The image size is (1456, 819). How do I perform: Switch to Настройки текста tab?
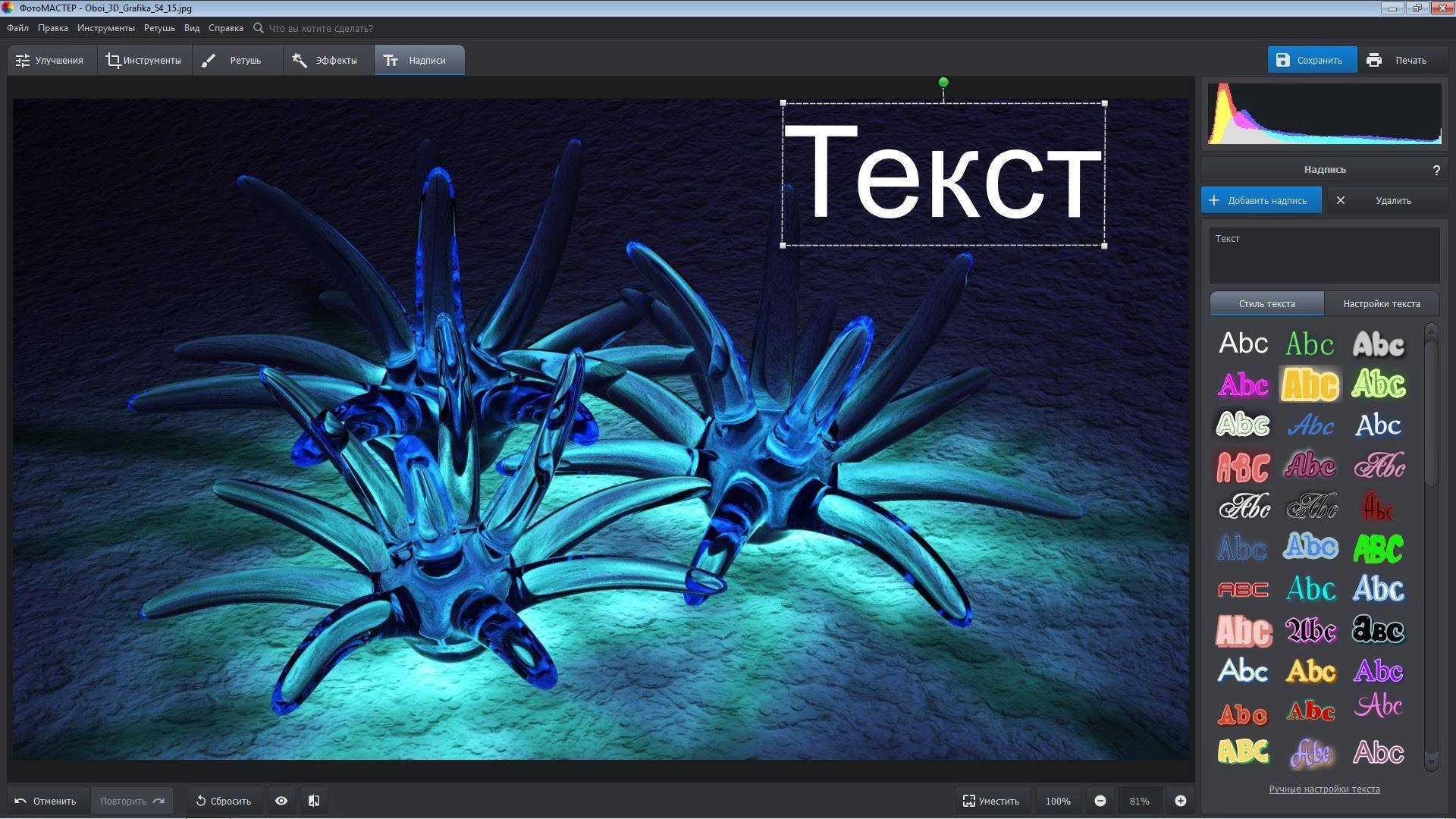point(1382,303)
